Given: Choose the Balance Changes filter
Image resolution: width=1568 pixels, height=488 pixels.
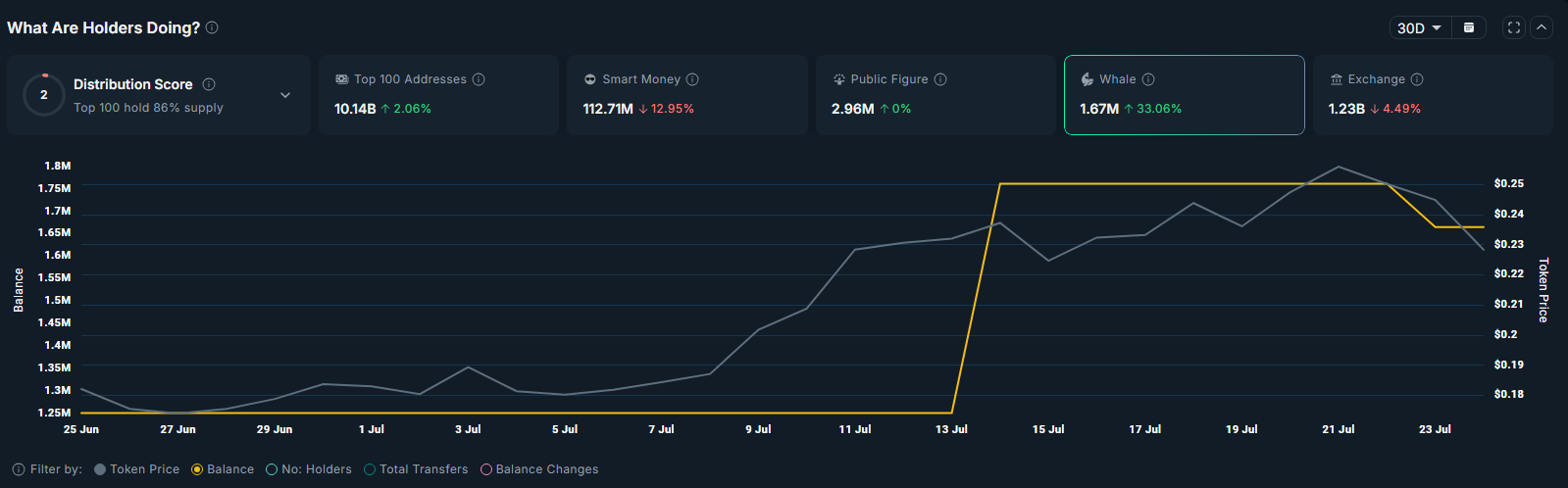Looking at the screenshot, I should coord(486,469).
